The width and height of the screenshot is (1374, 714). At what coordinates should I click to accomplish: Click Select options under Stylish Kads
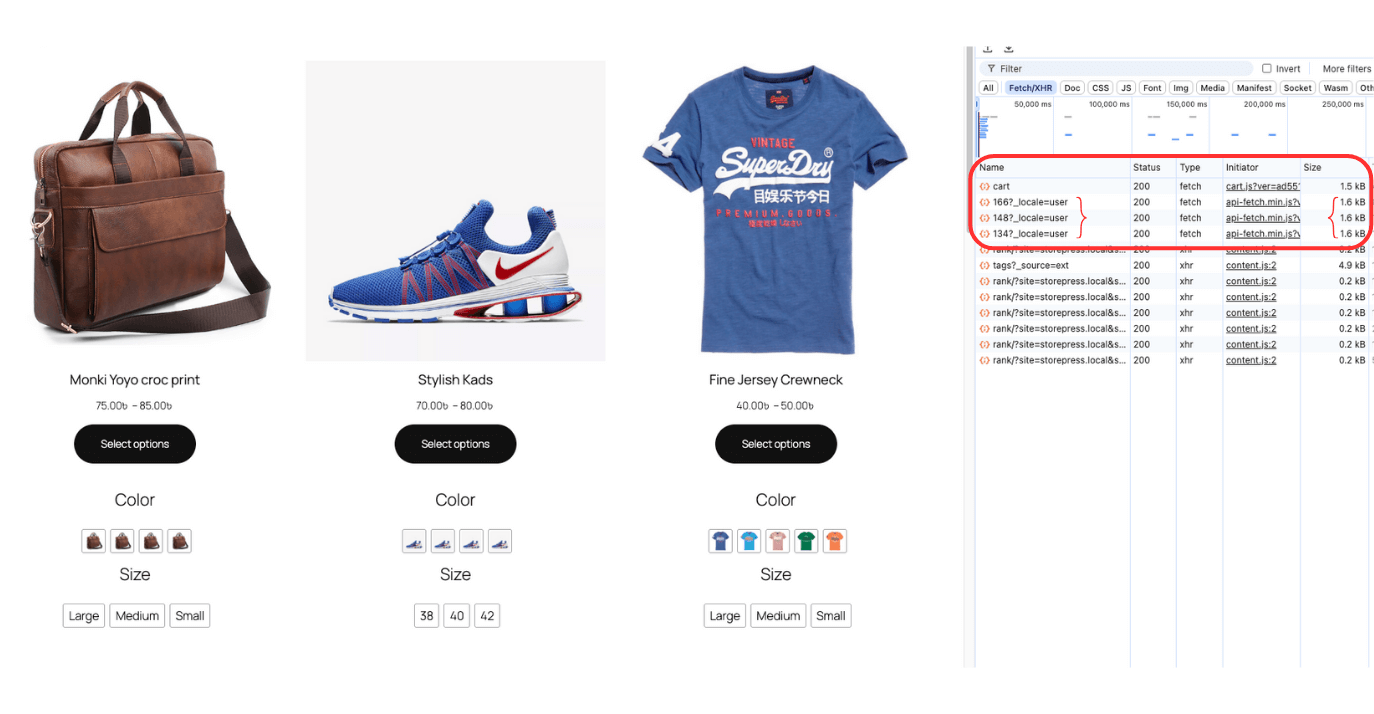click(x=455, y=444)
